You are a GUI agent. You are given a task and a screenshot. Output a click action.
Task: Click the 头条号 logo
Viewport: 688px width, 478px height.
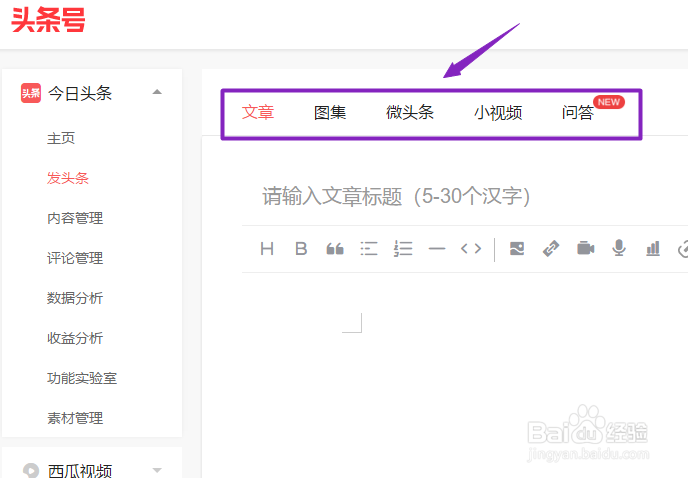(x=48, y=20)
